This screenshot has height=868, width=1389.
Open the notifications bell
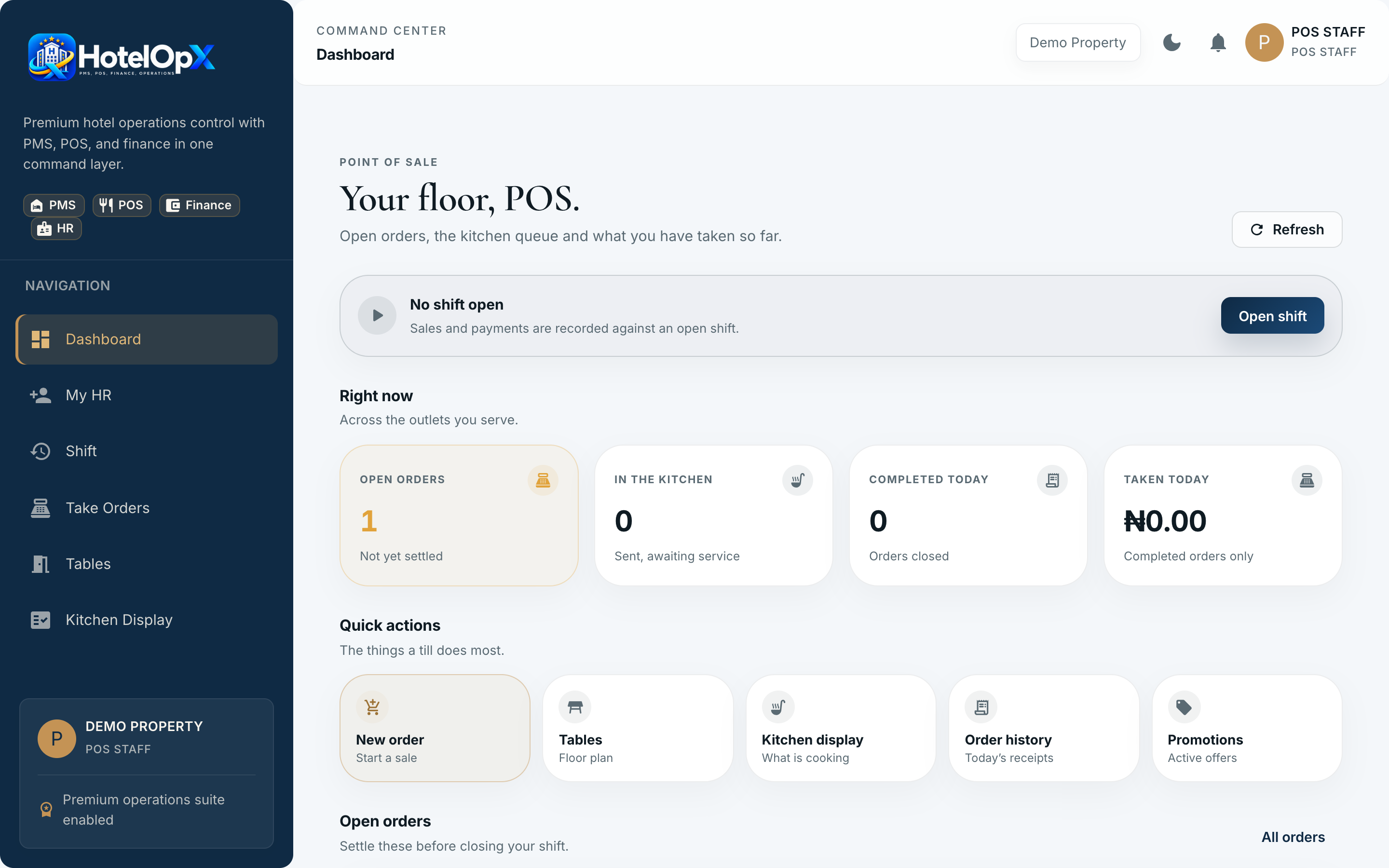point(1217,42)
